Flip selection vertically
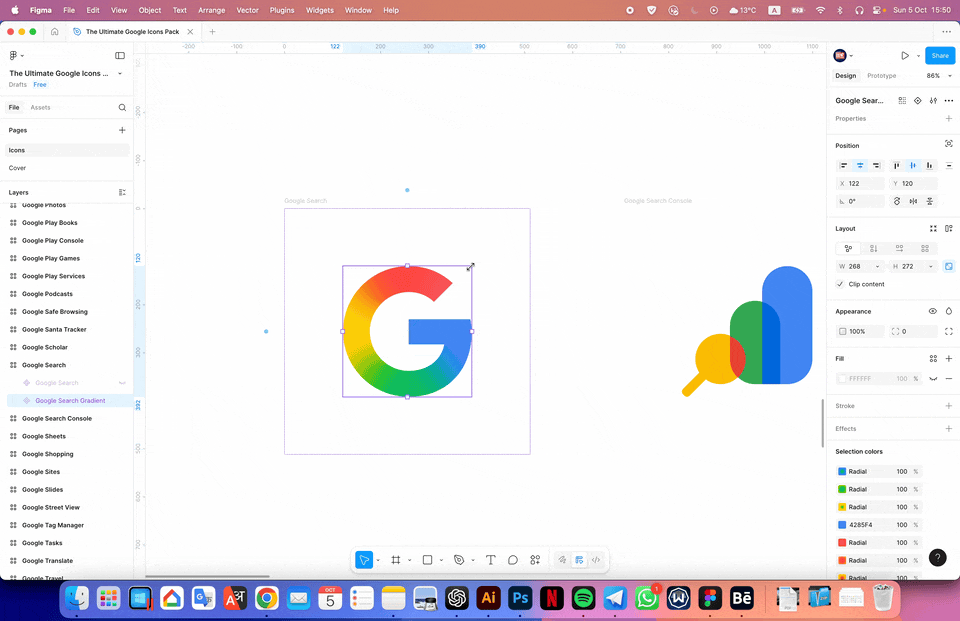960x621 pixels. (929, 201)
